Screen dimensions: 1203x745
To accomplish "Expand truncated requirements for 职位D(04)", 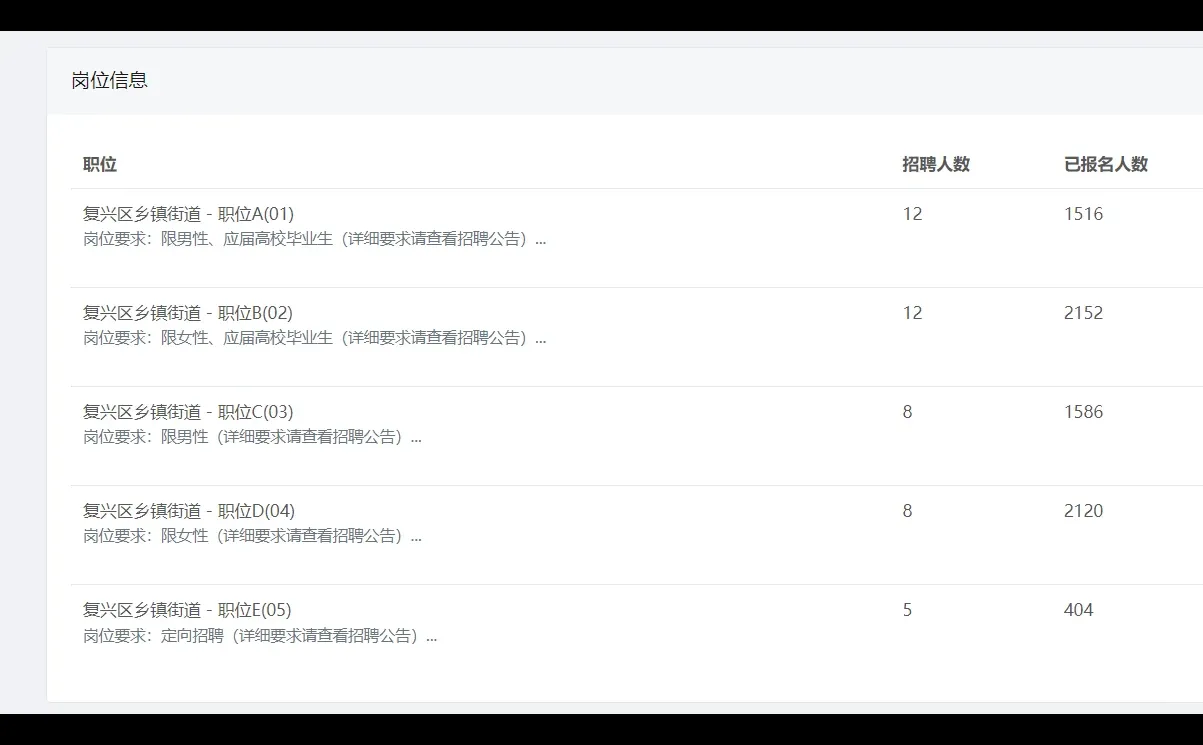I will click(416, 536).
